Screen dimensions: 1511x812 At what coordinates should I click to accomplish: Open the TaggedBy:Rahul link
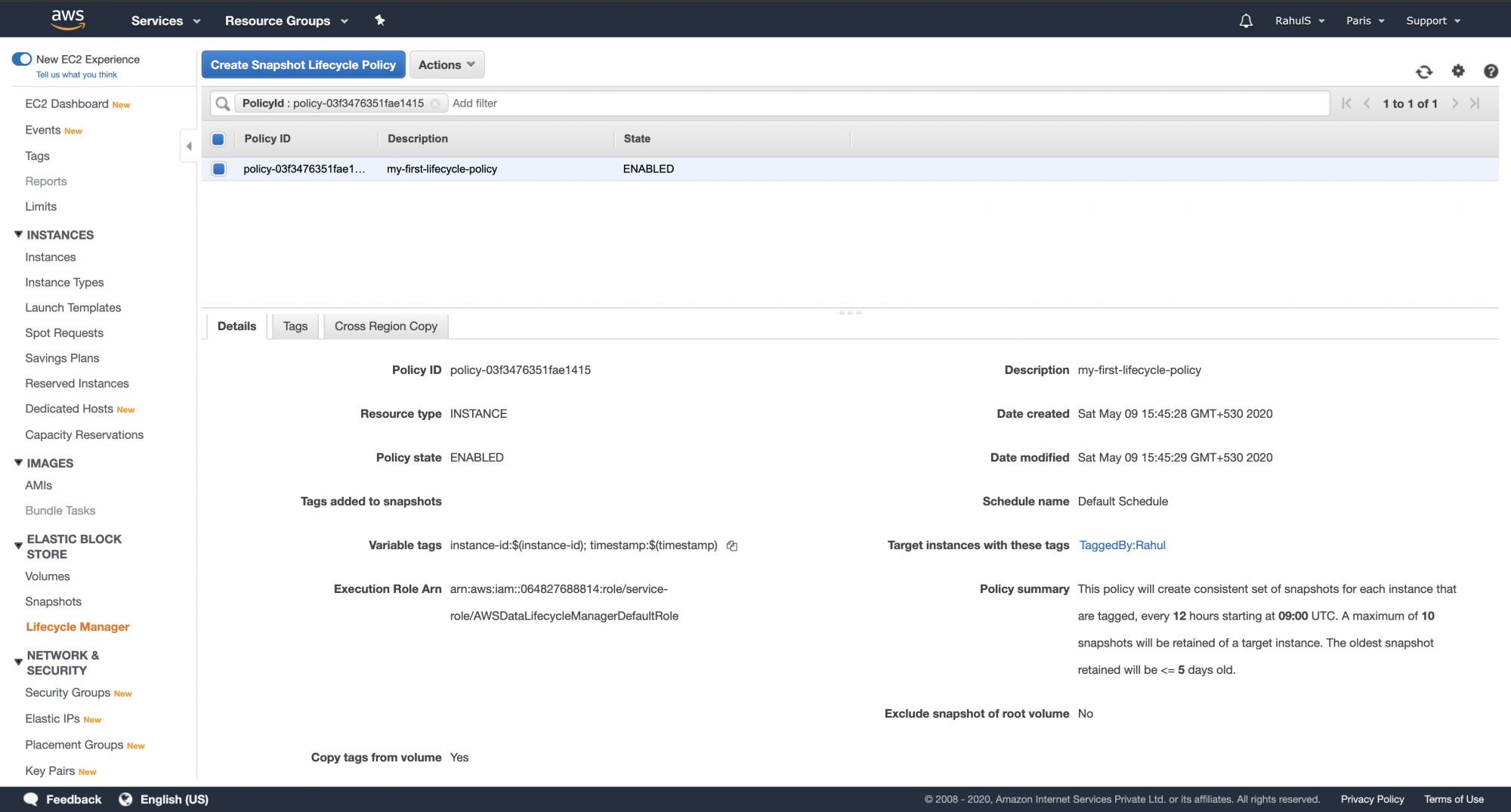point(1122,545)
